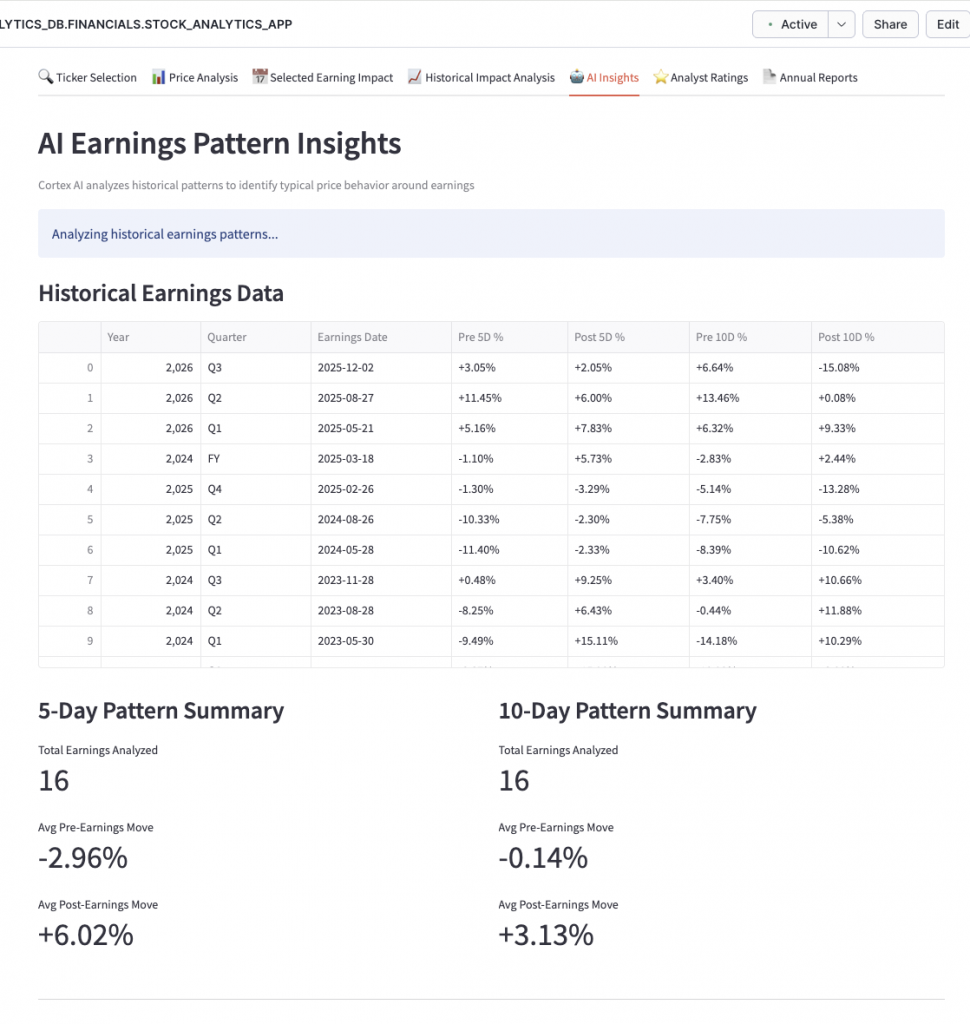Click the Post 5D % column header

click(x=600, y=337)
